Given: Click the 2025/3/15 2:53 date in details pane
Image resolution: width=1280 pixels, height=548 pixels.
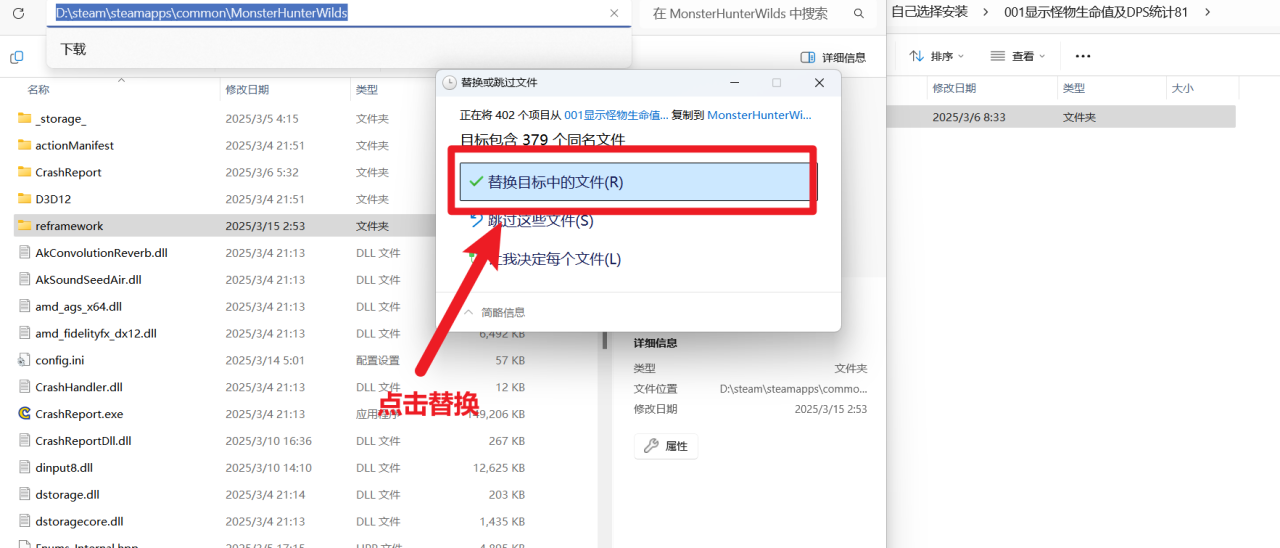Looking at the screenshot, I should pyautogui.click(x=831, y=409).
